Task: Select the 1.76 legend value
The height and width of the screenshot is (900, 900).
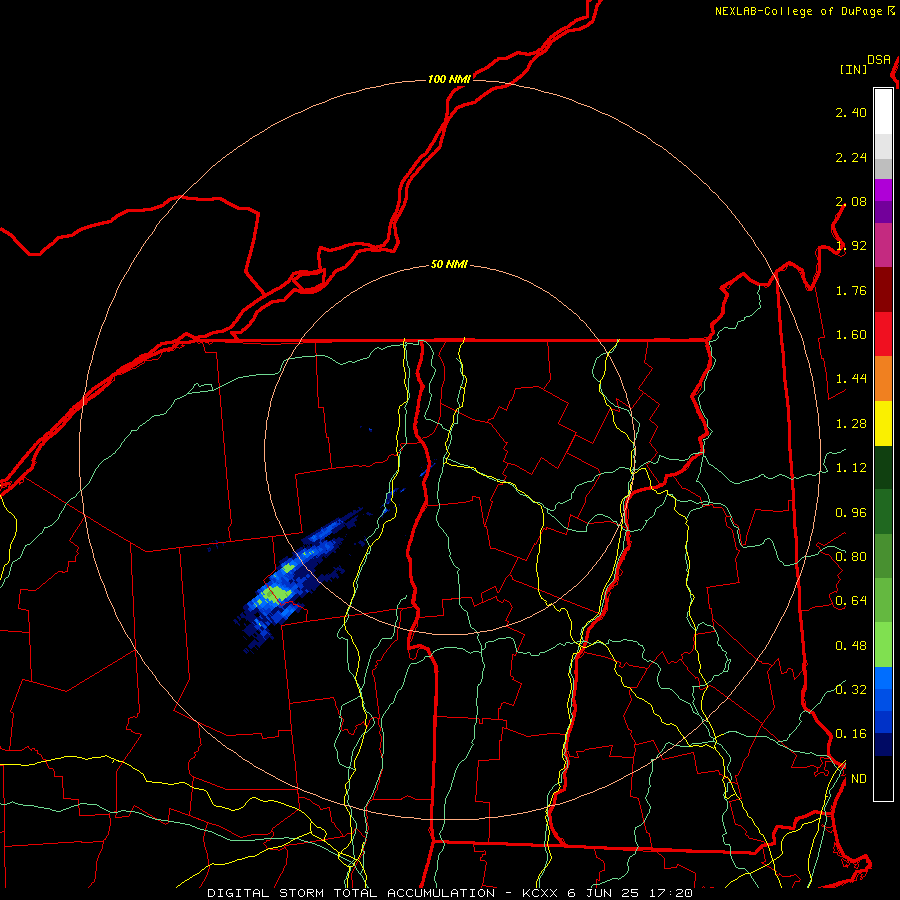Action: pos(851,290)
